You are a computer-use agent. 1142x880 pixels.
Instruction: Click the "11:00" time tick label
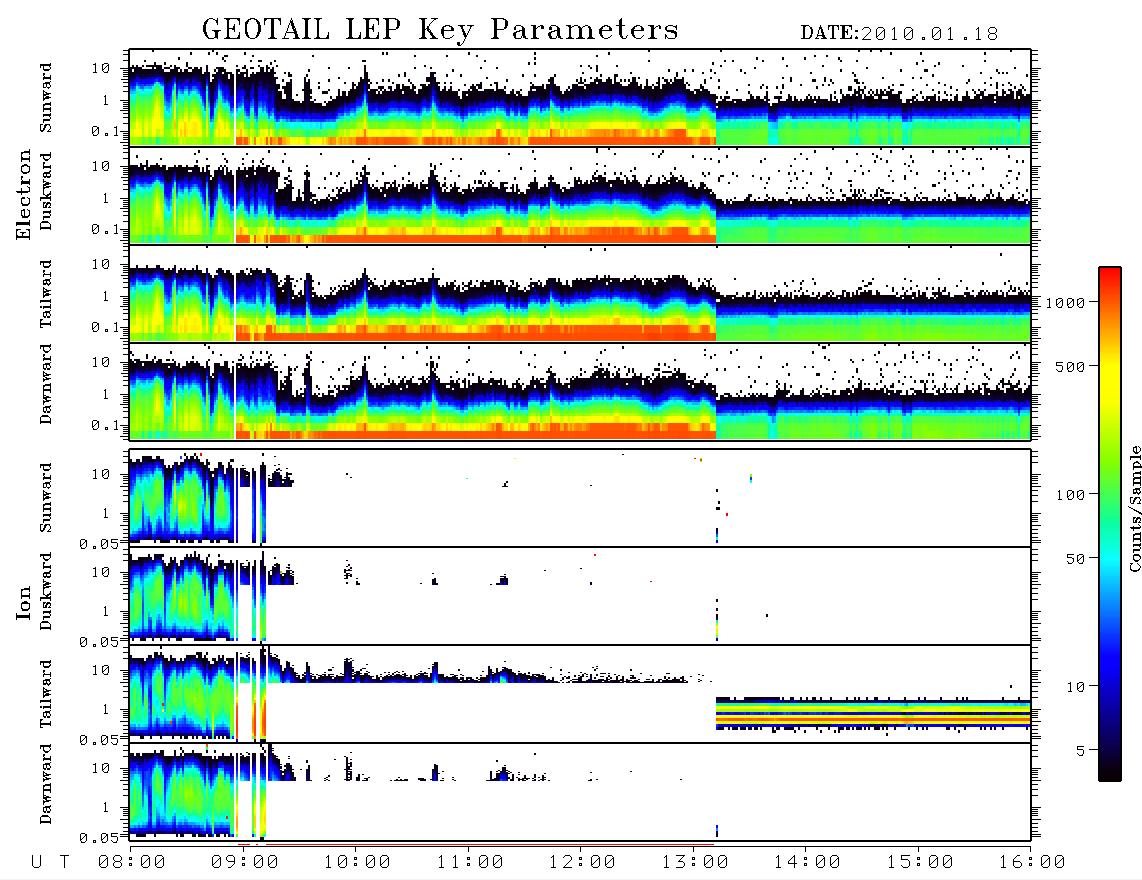(470, 863)
